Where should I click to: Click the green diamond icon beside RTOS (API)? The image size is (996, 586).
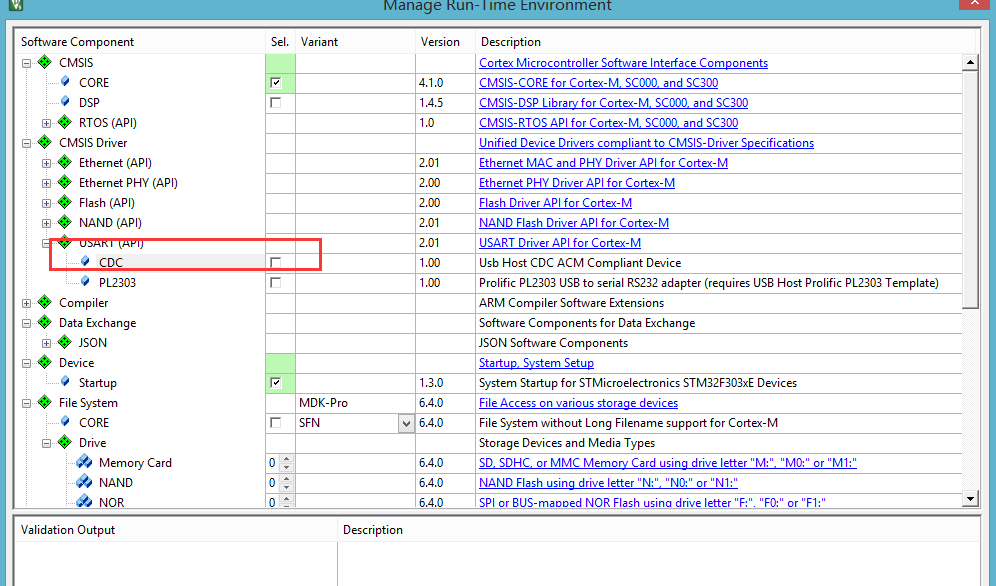click(65, 122)
